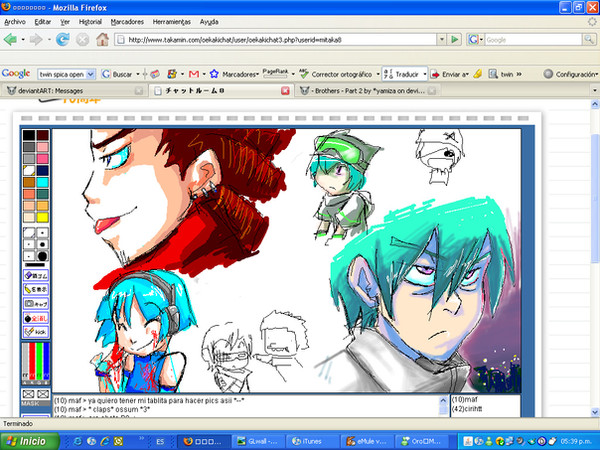Expand the Buscar button dropdown arrow
This screenshot has height=450, width=600.
pos(137,74)
